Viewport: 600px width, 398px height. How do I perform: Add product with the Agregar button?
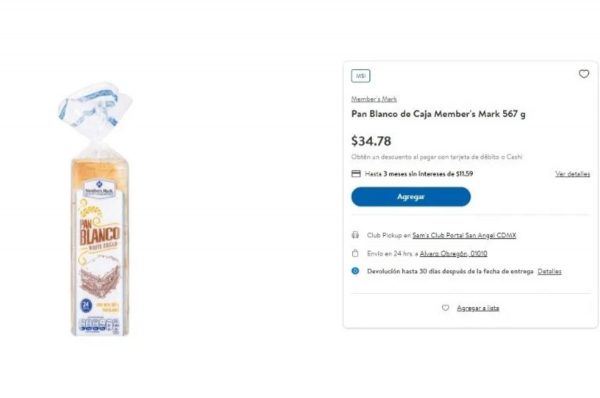[x=411, y=197]
